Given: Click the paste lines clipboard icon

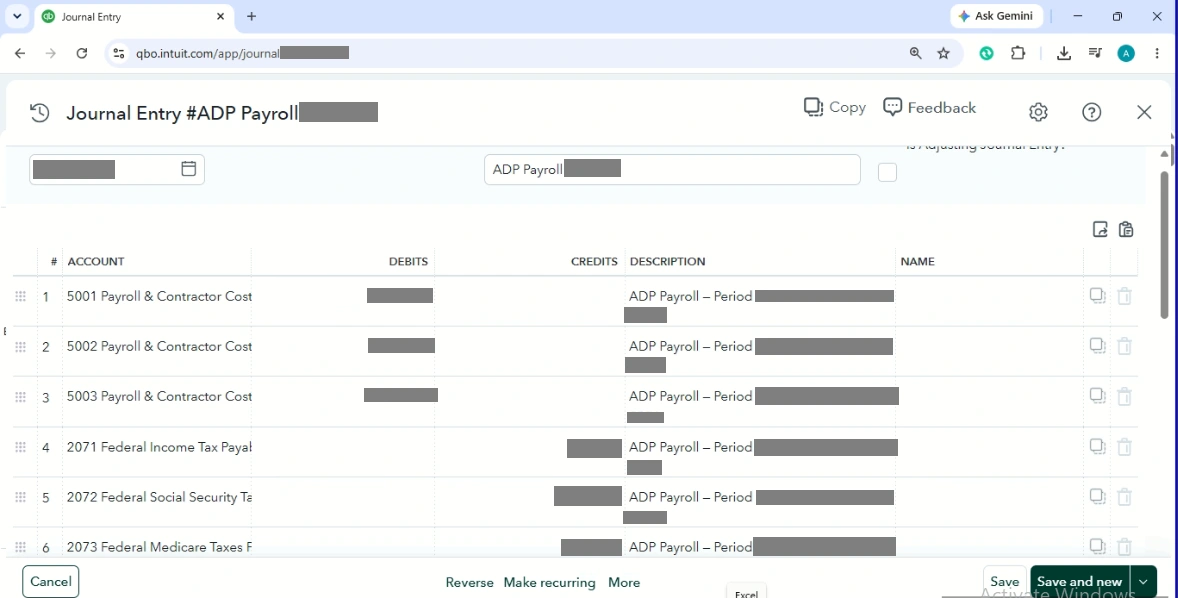Looking at the screenshot, I should pyautogui.click(x=1125, y=229).
